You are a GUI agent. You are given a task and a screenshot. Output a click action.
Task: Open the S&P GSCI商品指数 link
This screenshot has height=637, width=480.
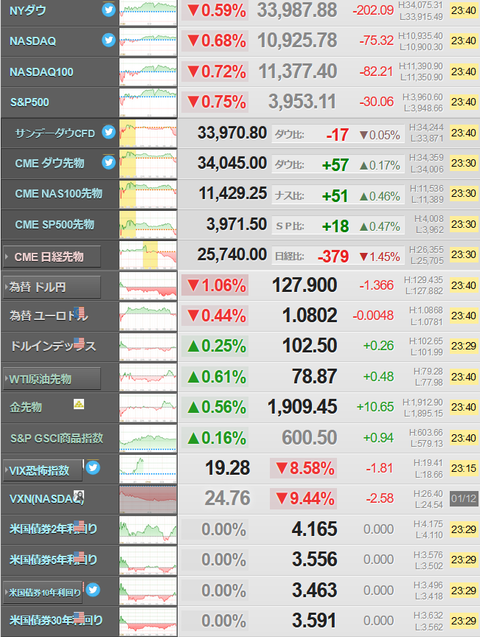pos(56,438)
